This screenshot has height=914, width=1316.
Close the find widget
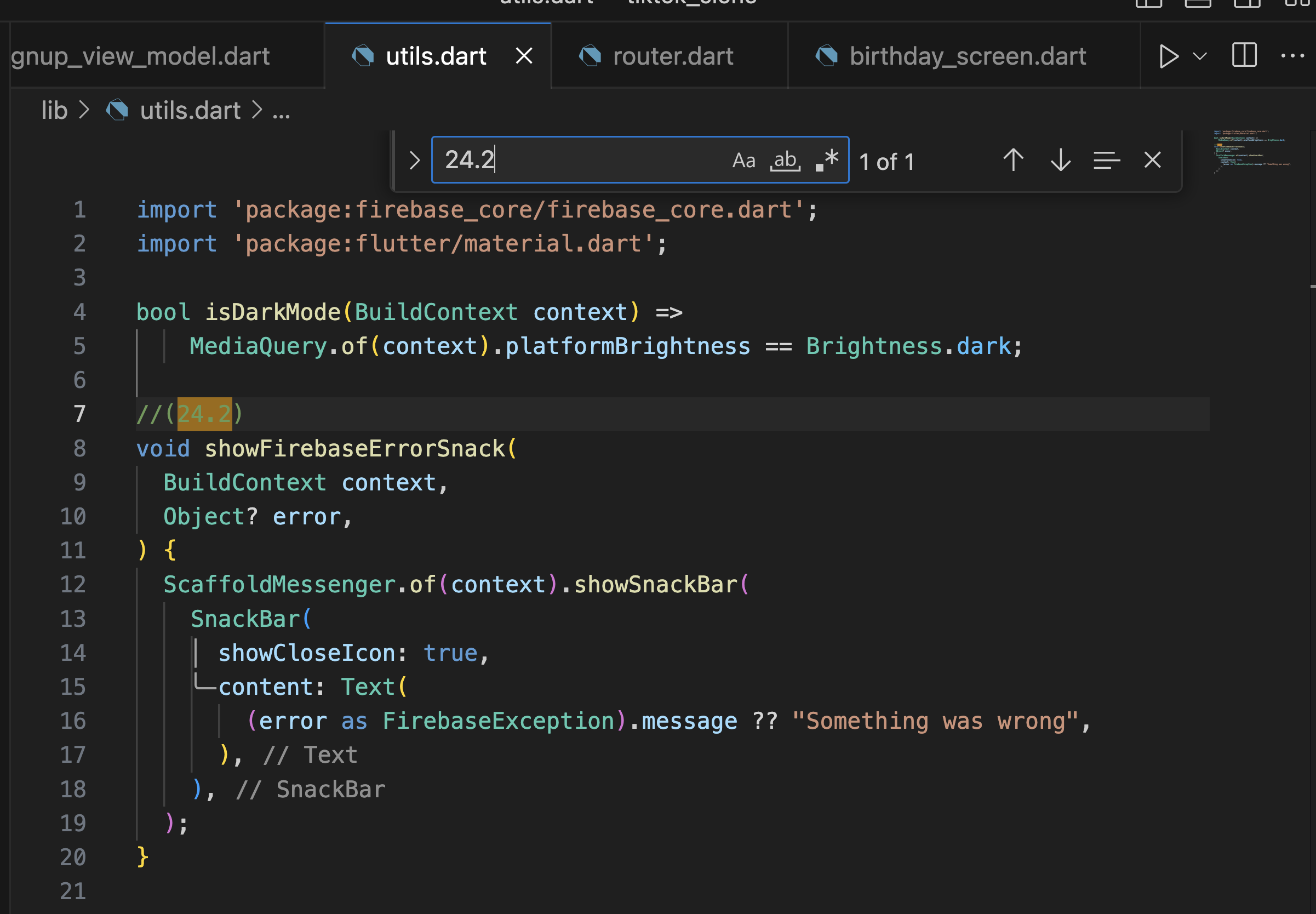click(x=1152, y=161)
